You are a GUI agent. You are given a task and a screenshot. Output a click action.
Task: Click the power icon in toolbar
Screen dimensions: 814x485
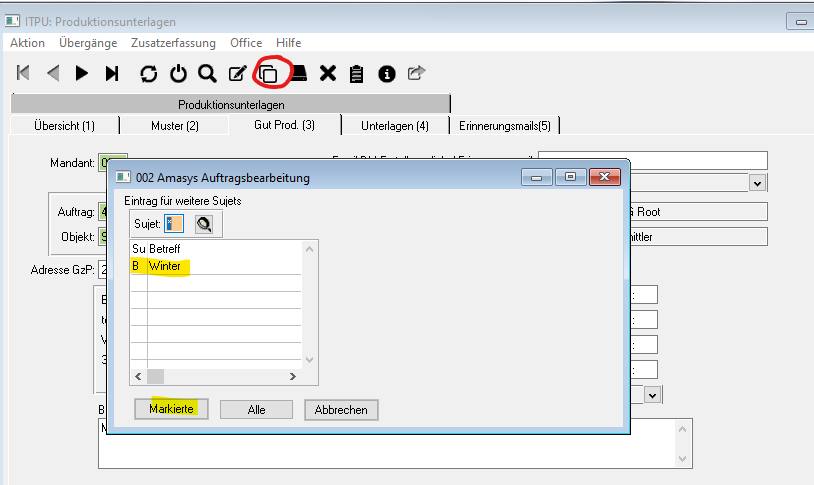click(x=178, y=73)
